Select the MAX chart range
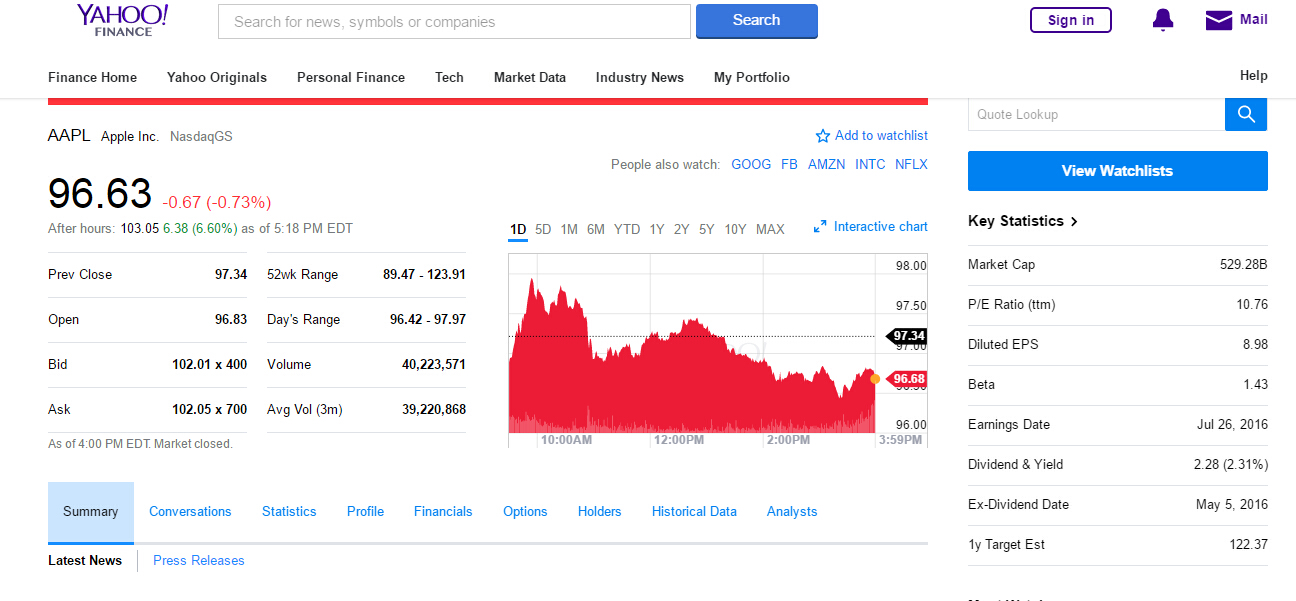This screenshot has width=1296, height=601. click(x=770, y=229)
